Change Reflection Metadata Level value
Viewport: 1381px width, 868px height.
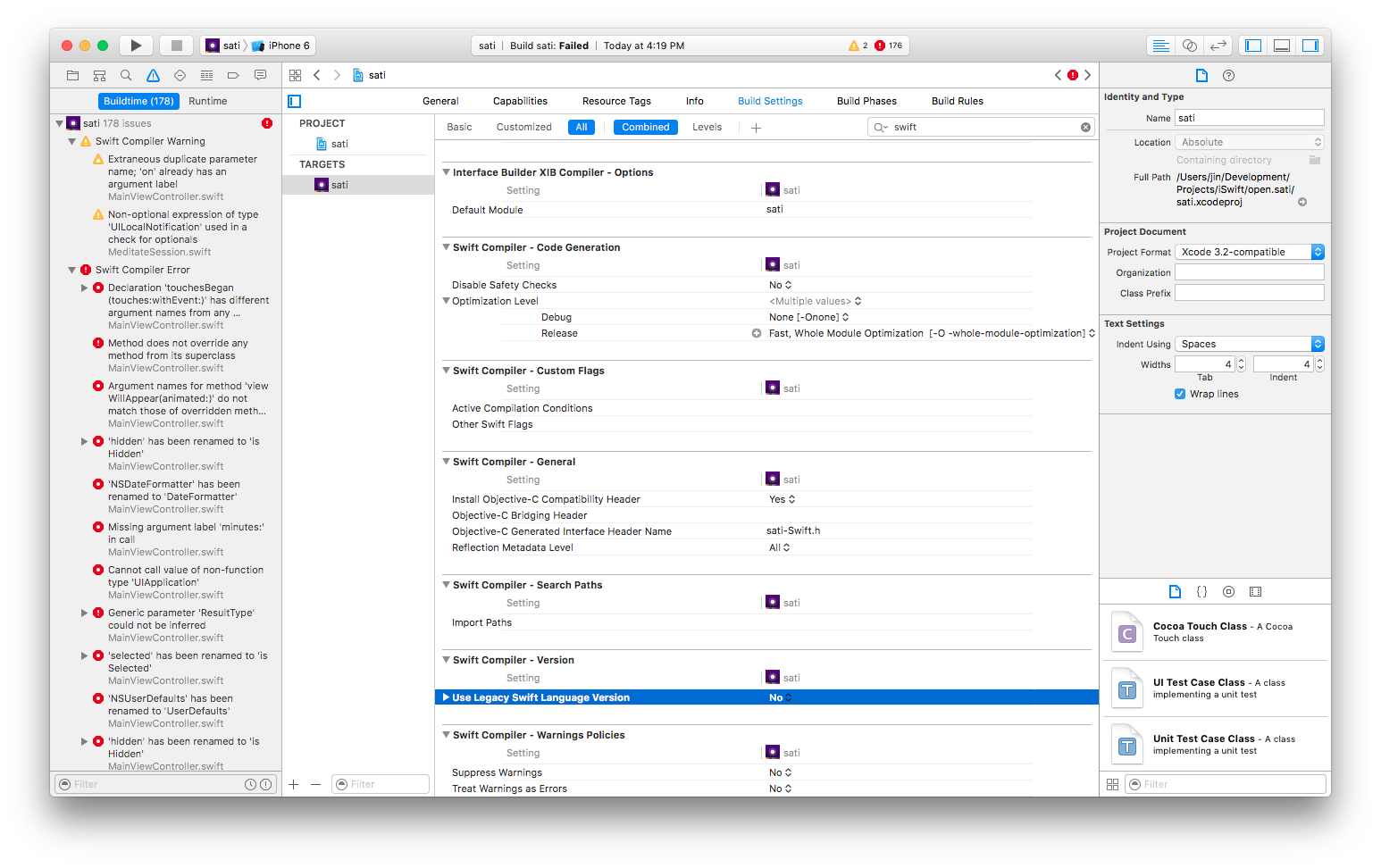tap(780, 547)
